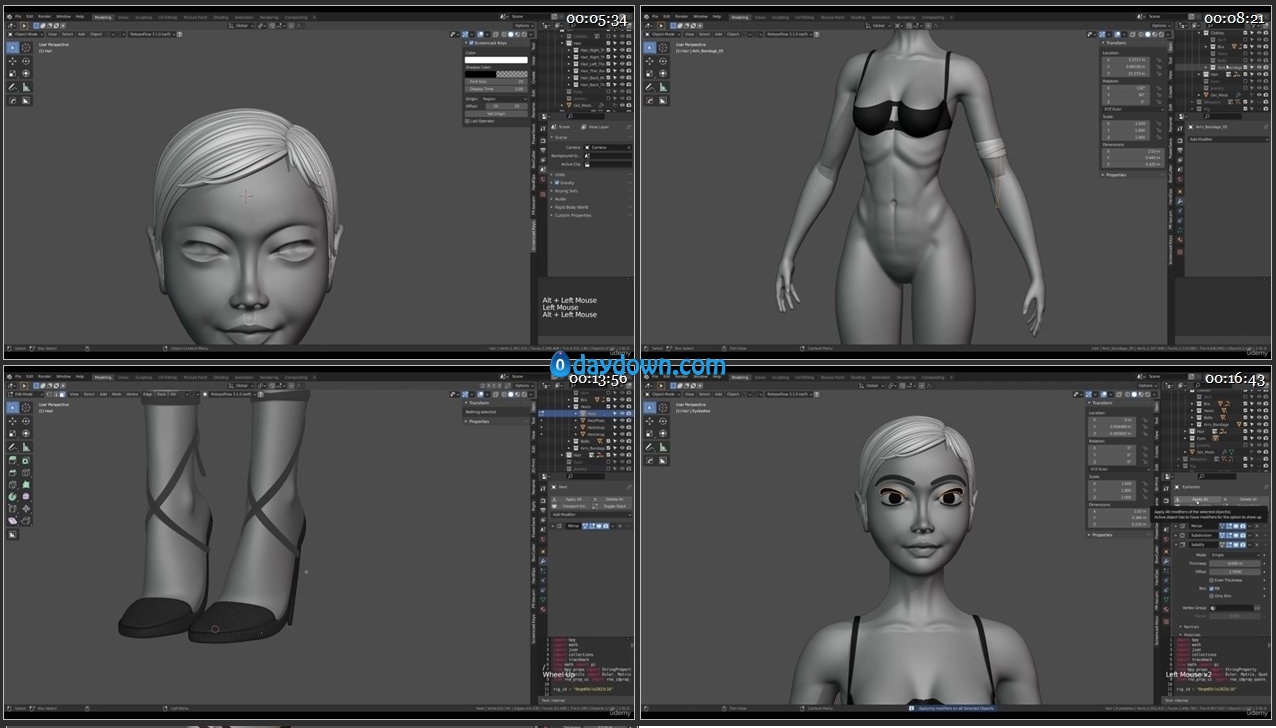This screenshot has width=1276, height=728.
Task: Click the Shadow Color swatch in Screencast Keys
Action: coord(497,74)
